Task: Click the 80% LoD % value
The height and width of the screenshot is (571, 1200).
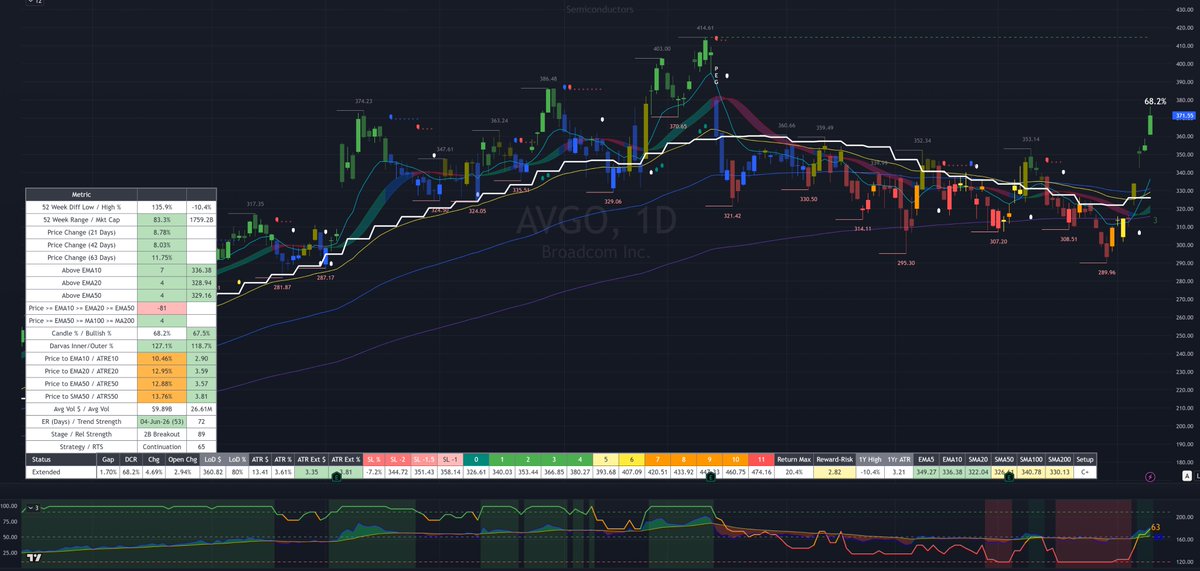Action: tap(236, 471)
